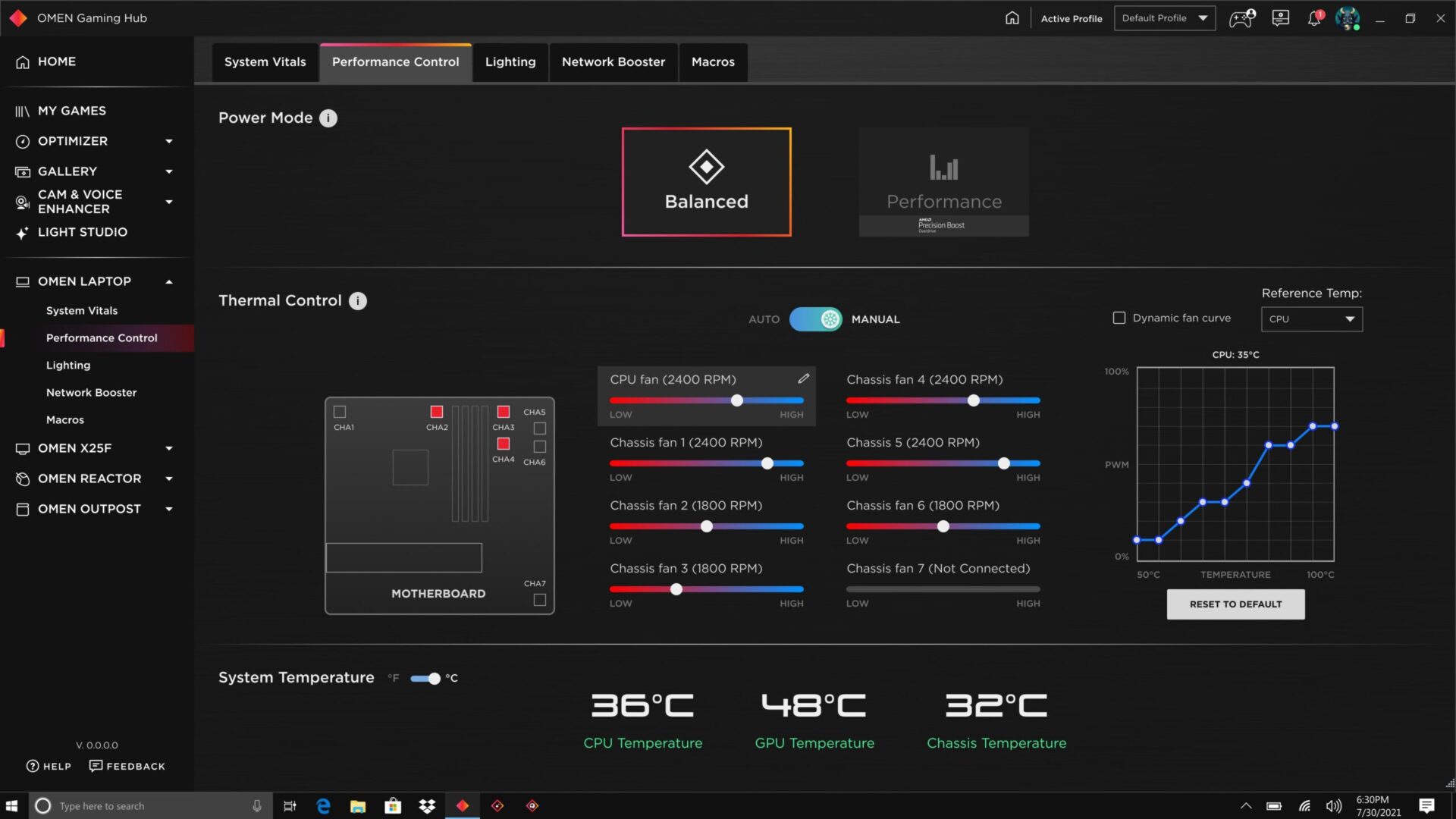Click the OMEN Gaming Hub diamond logo
Viewport: 1456px width, 819px height.
18,17
